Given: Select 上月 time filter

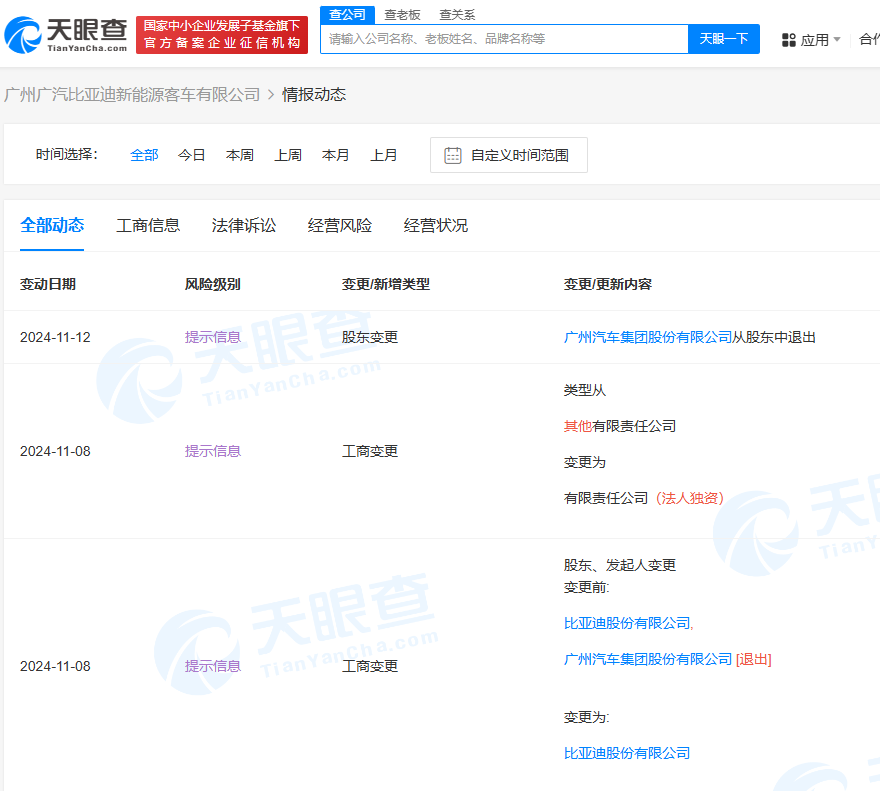Looking at the screenshot, I should [384, 155].
